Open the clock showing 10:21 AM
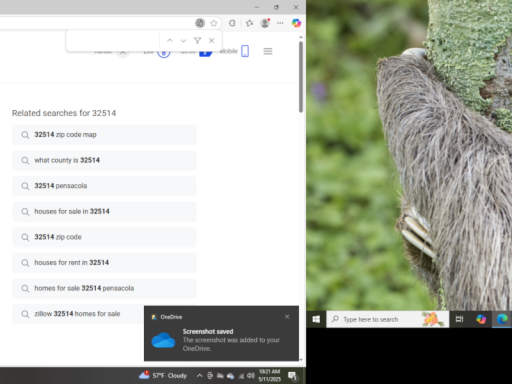512x384 pixels. tap(269, 375)
